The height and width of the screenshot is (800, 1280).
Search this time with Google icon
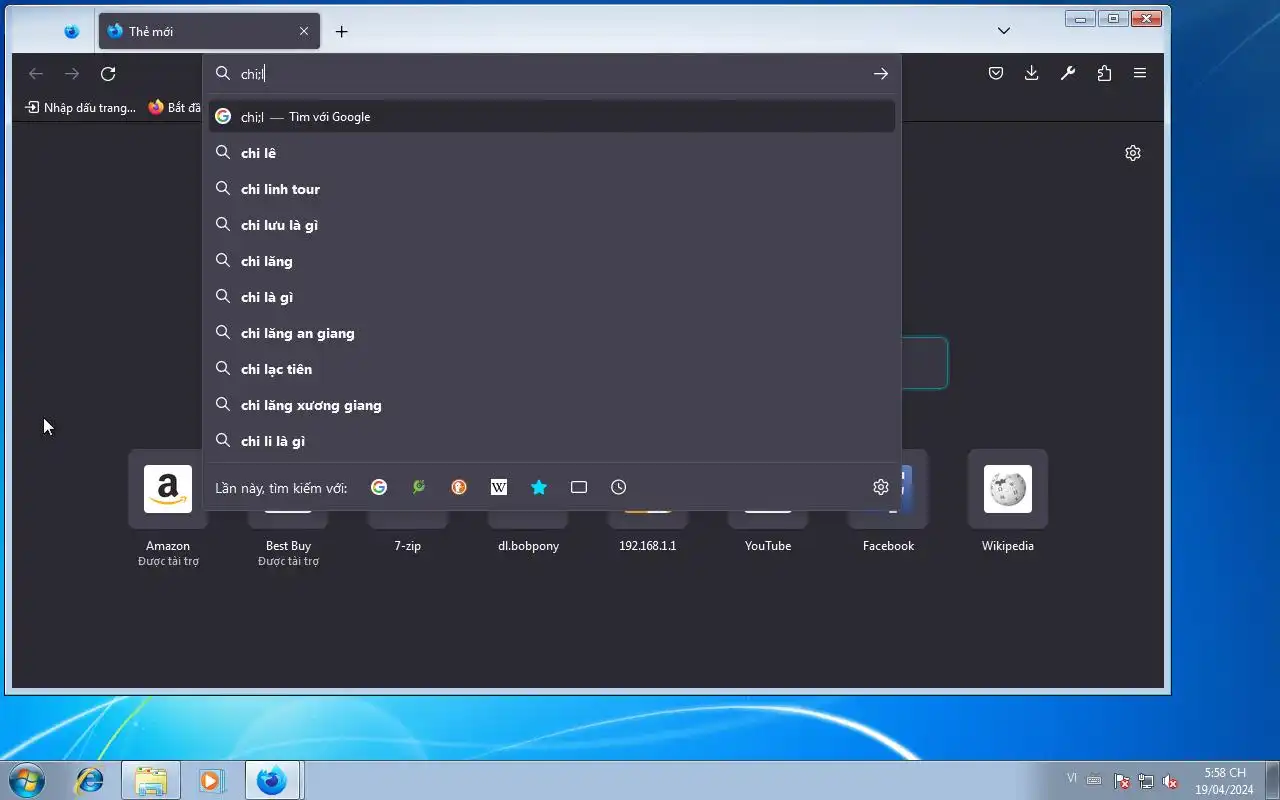pos(379,487)
